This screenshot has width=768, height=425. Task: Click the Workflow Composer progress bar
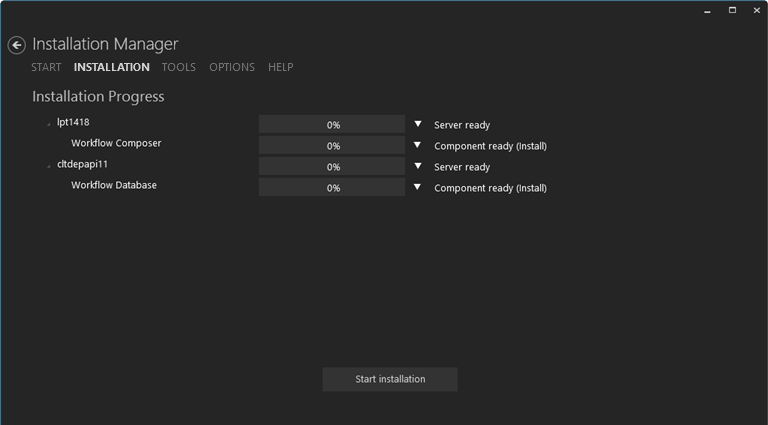pyautogui.click(x=332, y=146)
